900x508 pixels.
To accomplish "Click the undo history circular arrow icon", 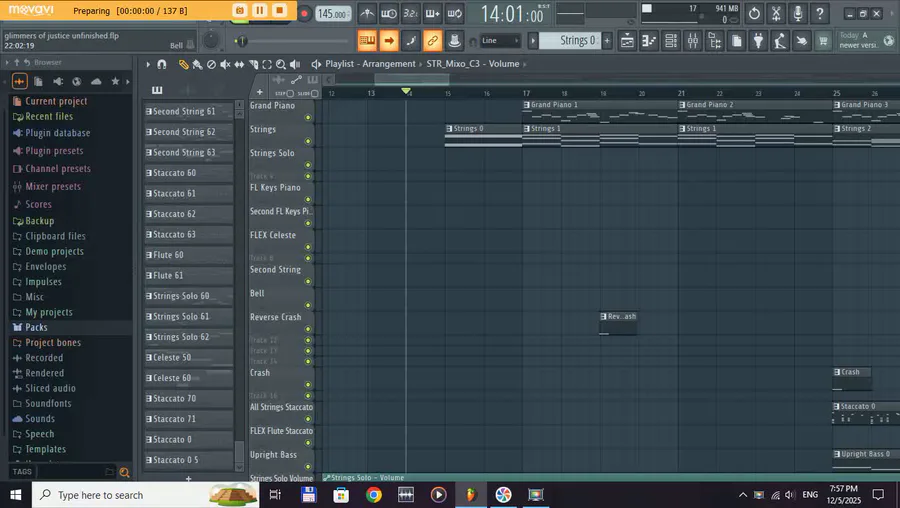I will (754, 13).
